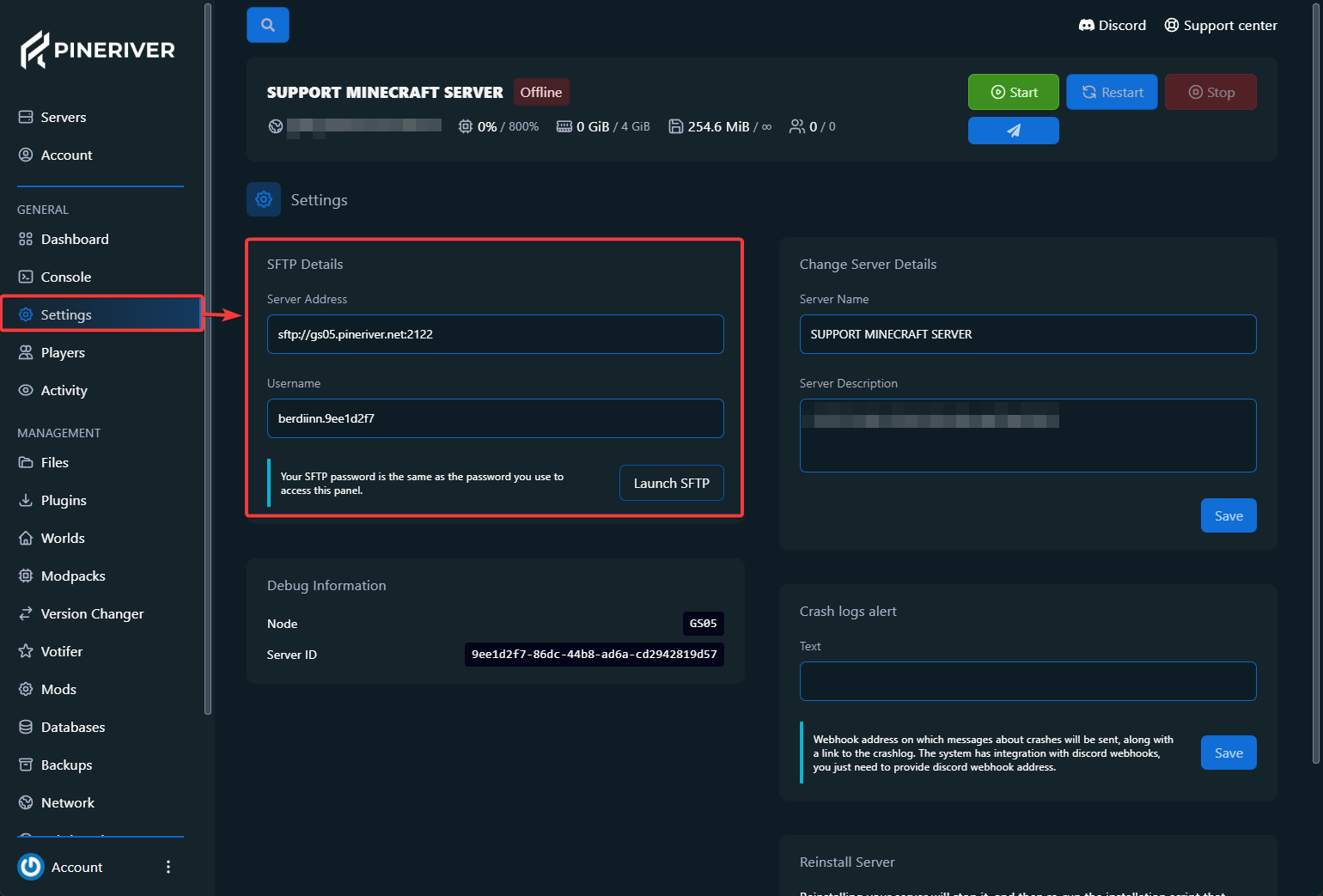Click the '254.6 MiB / ∞' disk usage text
The image size is (1323, 896).
pos(730,126)
